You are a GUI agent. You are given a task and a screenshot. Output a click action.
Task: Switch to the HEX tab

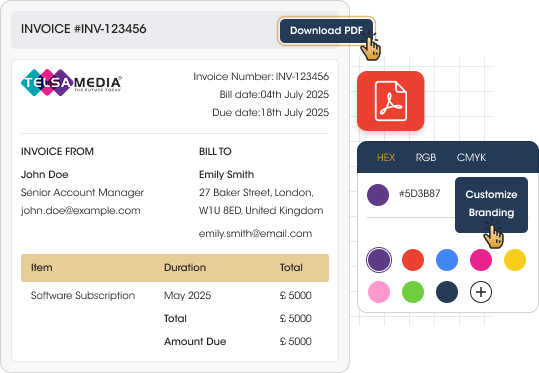coord(386,157)
